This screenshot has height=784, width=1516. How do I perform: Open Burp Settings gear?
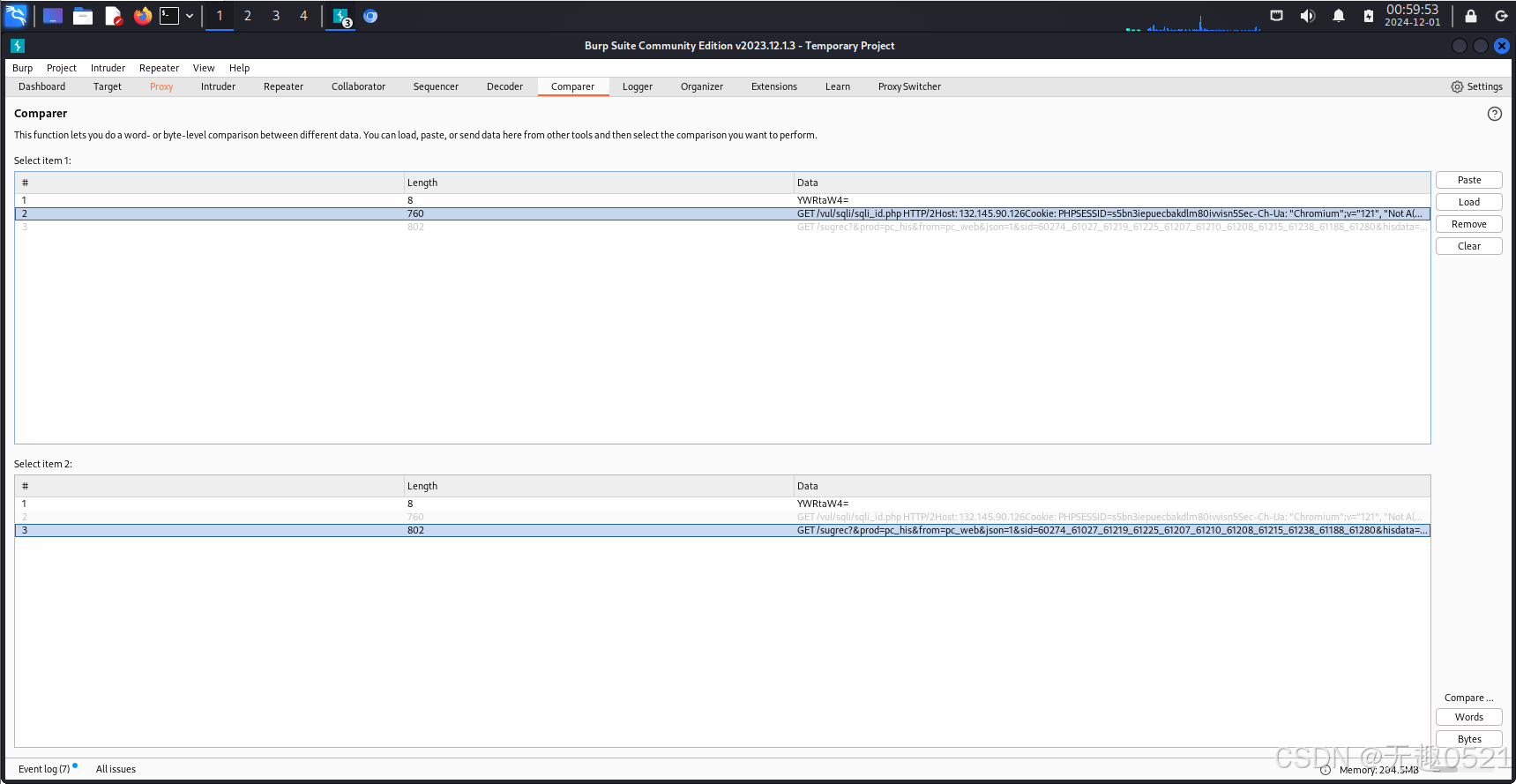[x=1476, y=86]
